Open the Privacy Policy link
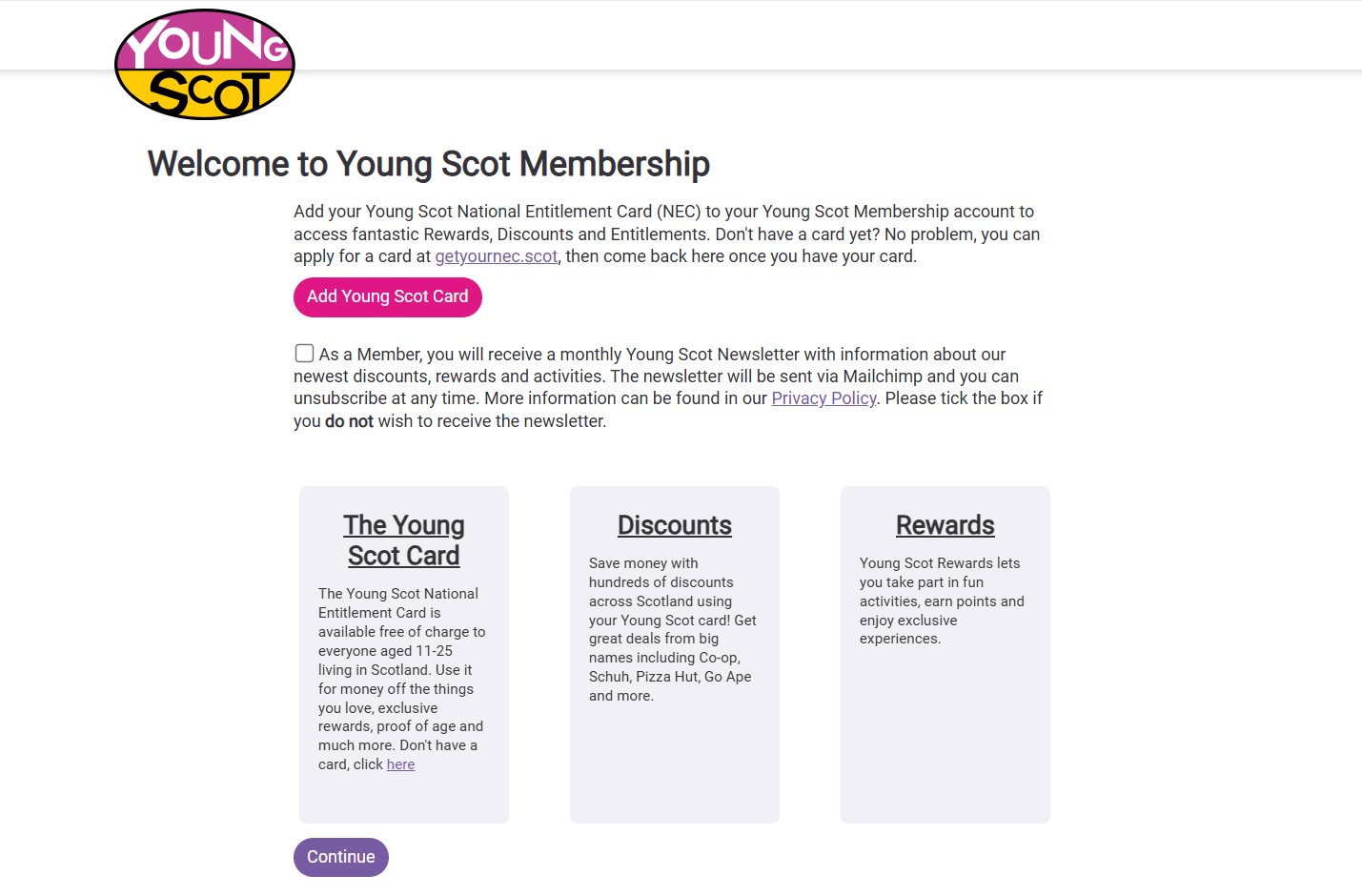Screen dimensions: 1362x896 click(x=823, y=398)
